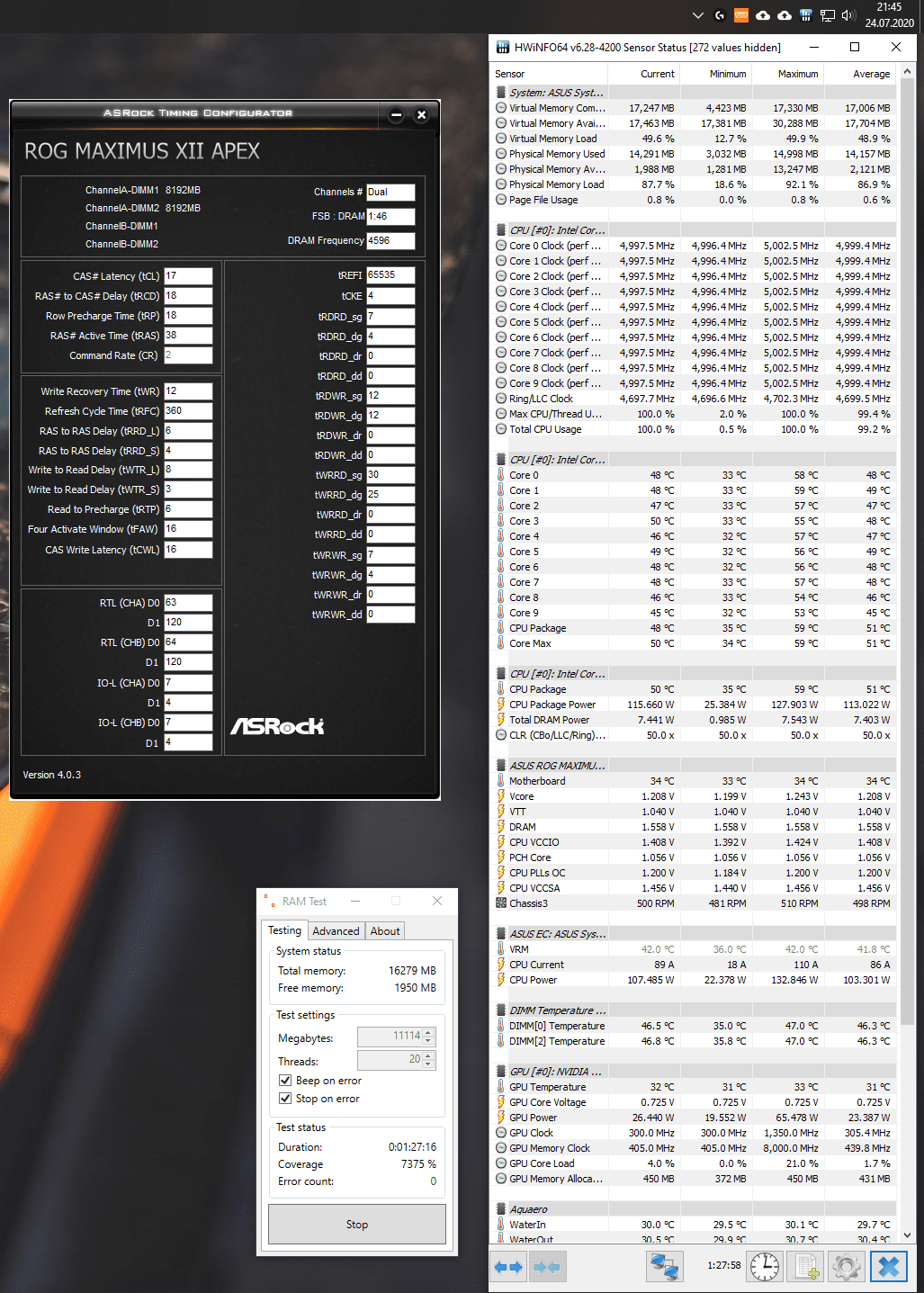This screenshot has height=1293, width=924.
Task: Click the Logitech G tray icon
Action: [x=720, y=15]
